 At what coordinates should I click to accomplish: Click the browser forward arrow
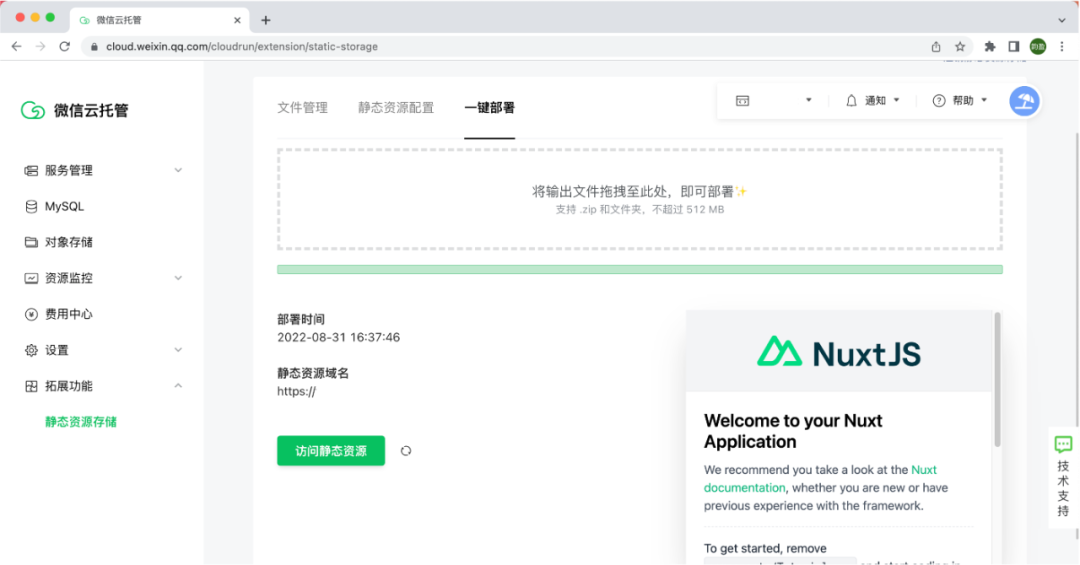coord(41,46)
